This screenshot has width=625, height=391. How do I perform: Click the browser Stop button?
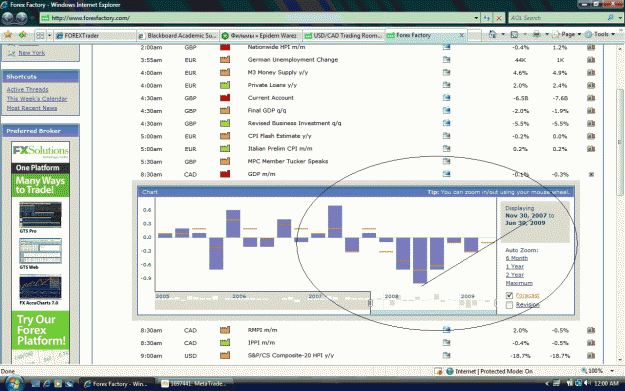pyautogui.click(x=499, y=18)
